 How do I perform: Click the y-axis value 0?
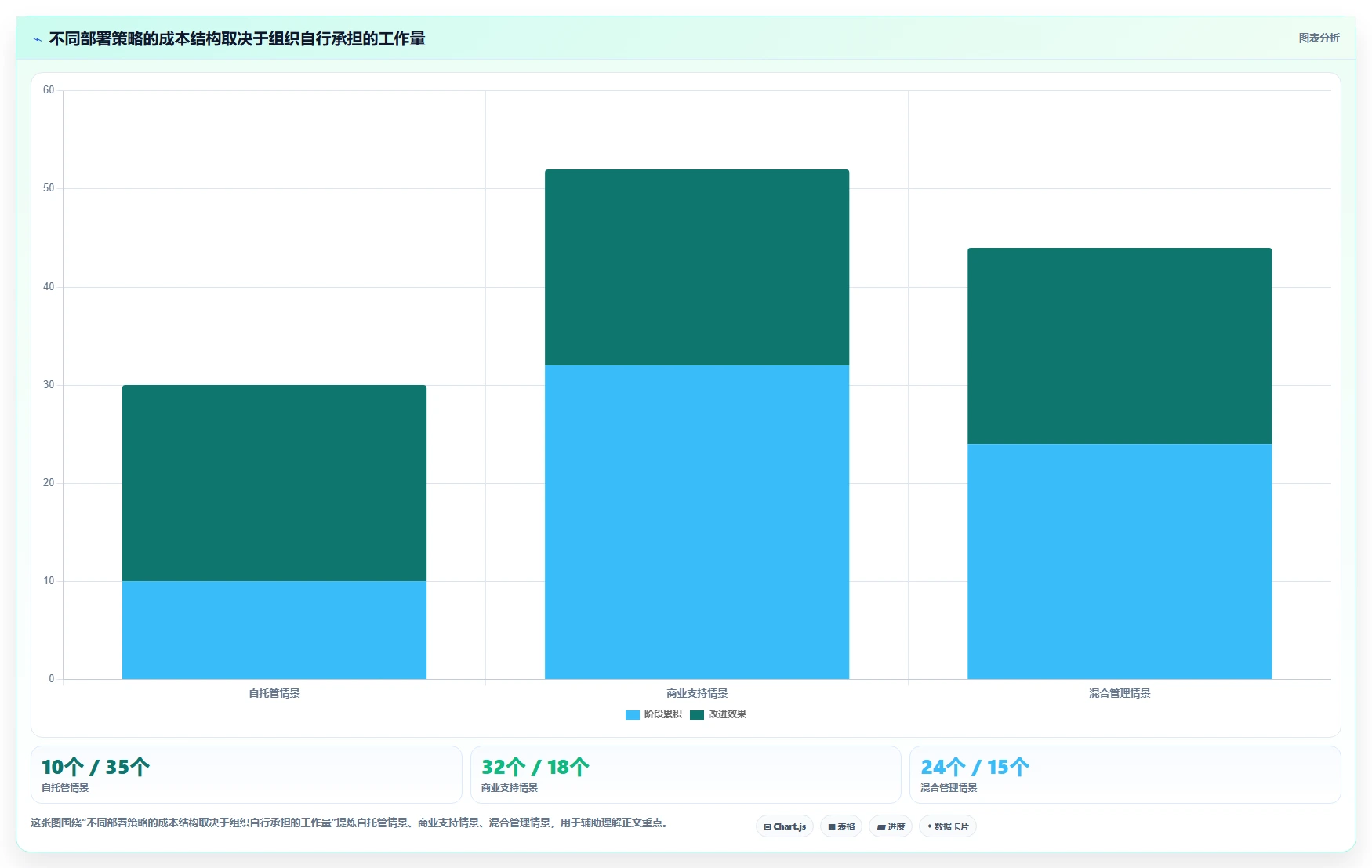pyautogui.click(x=52, y=679)
